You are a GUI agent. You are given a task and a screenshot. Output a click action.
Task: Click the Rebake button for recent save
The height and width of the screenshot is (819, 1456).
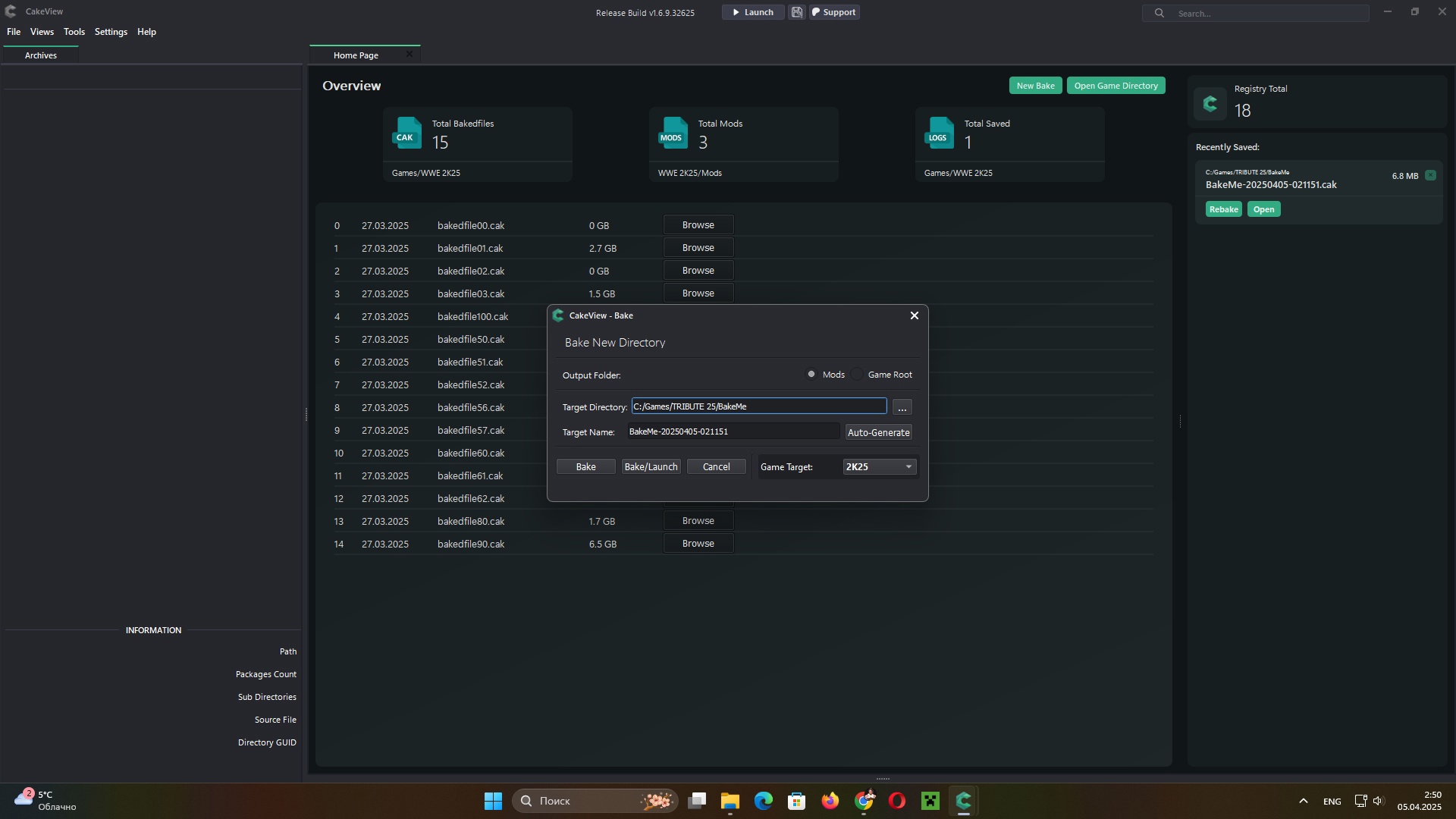[1223, 209]
